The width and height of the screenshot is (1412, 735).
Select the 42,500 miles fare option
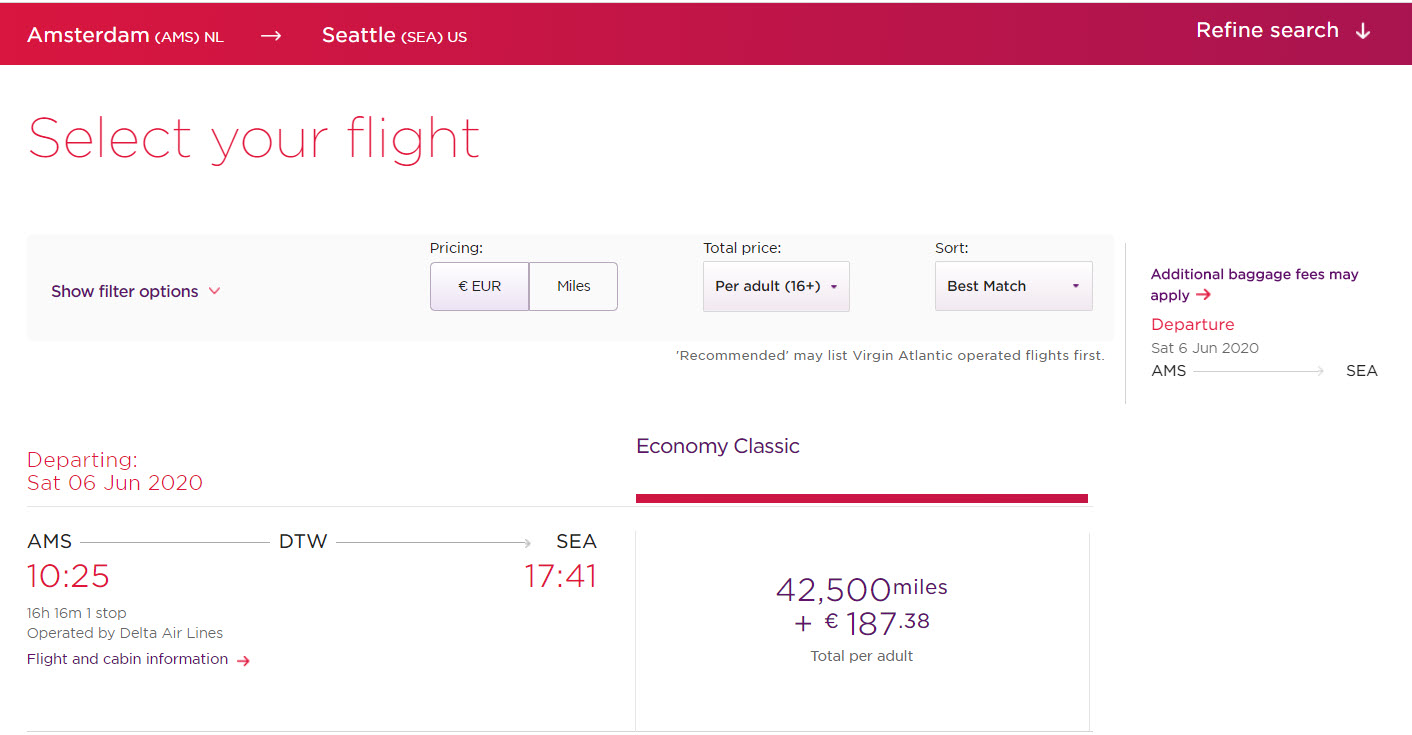861,613
